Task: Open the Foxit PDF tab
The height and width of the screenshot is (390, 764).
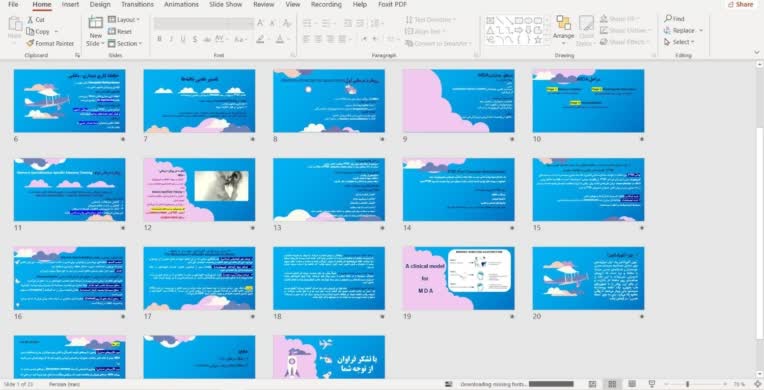Action: click(x=392, y=4)
